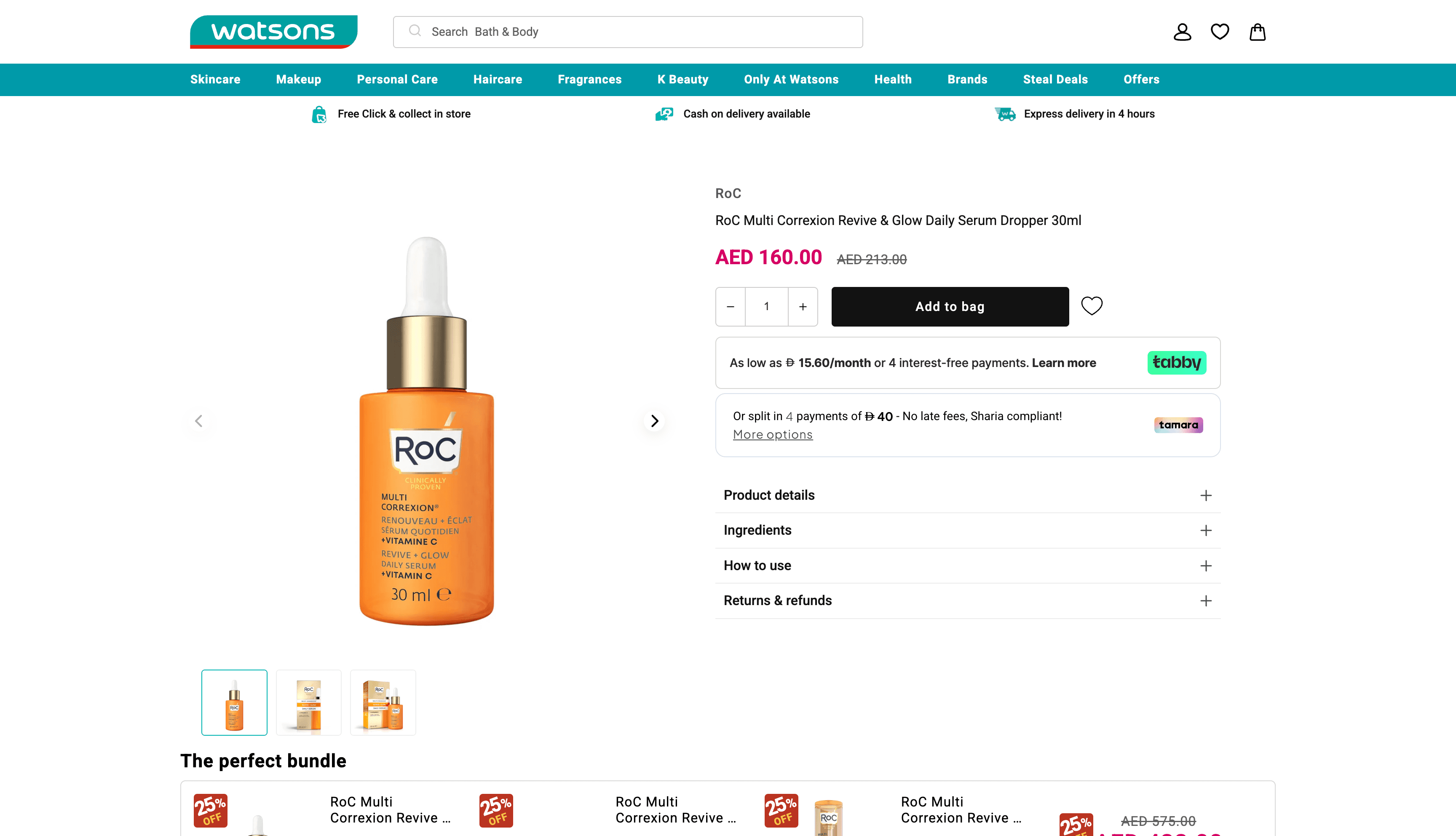Click the next image arrow
Image resolution: width=1456 pixels, height=836 pixels.
pos(654,421)
